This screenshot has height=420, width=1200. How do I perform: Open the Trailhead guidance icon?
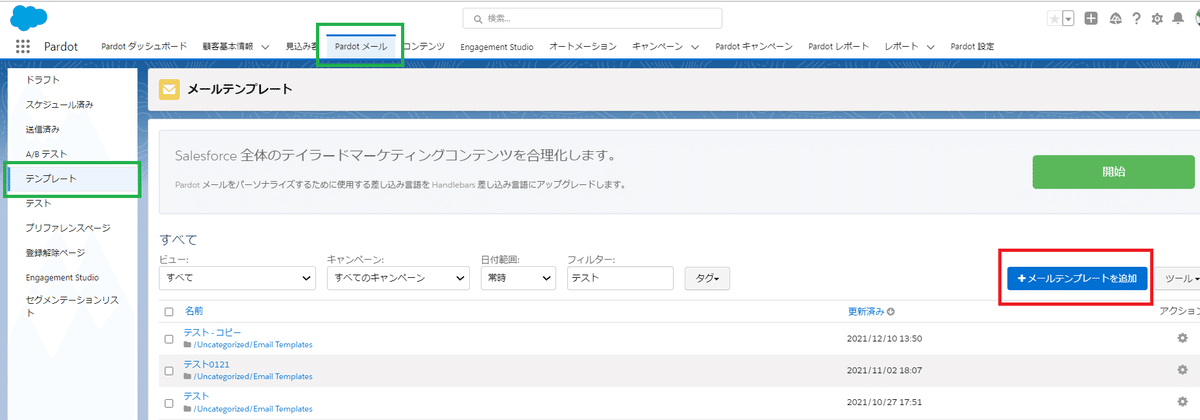pos(1114,19)
